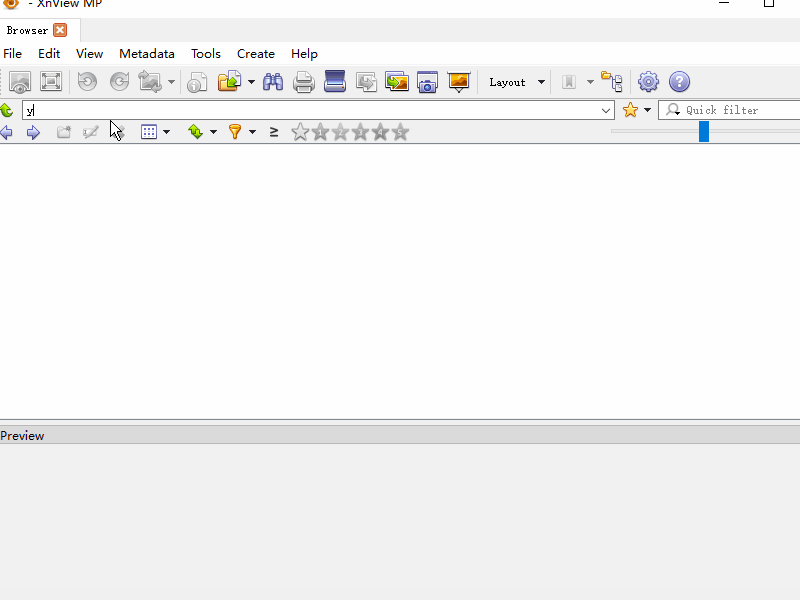Open the filter funnel dropdown arrow

click(252, 132)
